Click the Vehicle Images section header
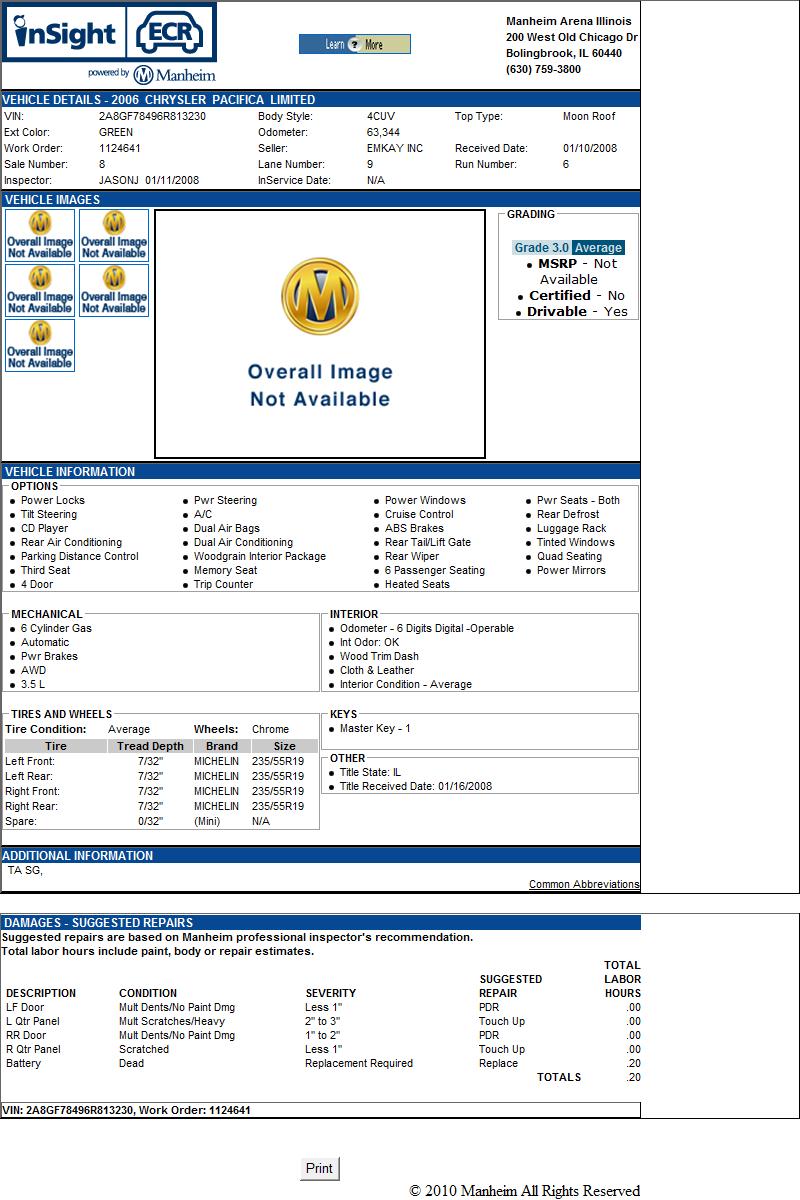 point(320,199)
